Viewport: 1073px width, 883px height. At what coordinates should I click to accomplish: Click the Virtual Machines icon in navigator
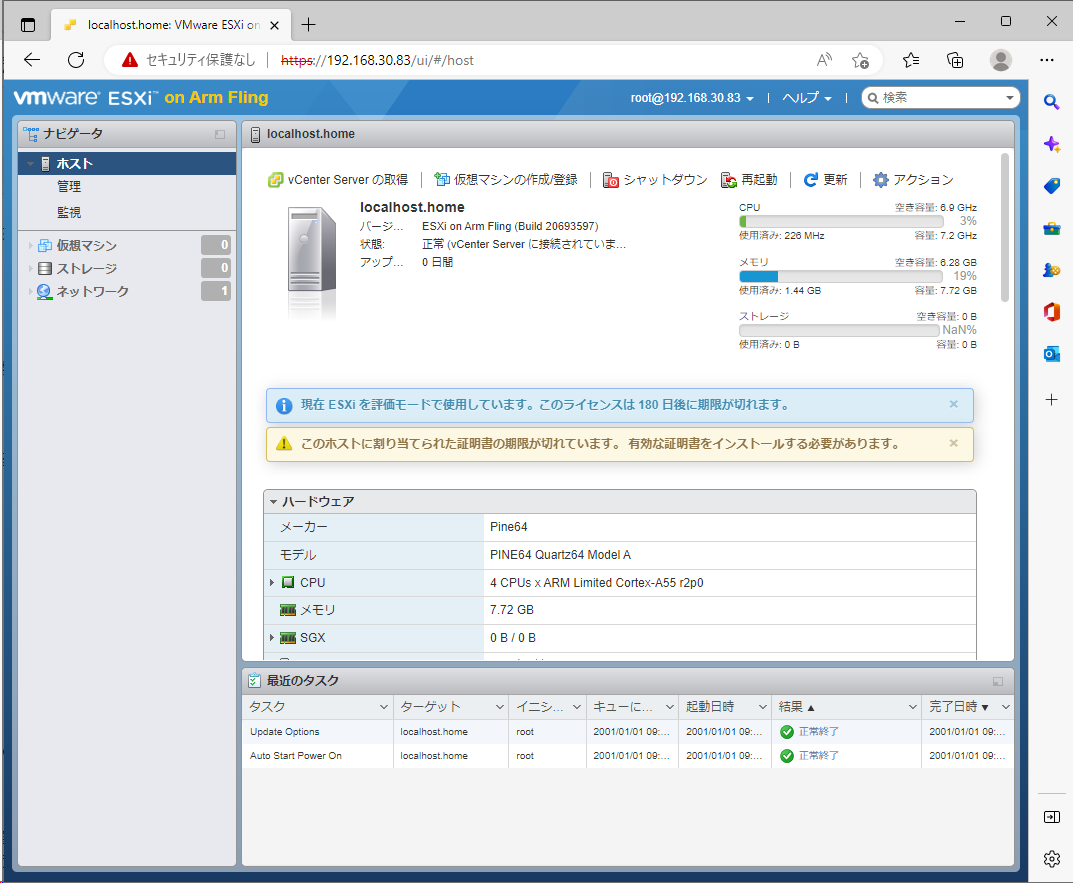pos(45,245)
